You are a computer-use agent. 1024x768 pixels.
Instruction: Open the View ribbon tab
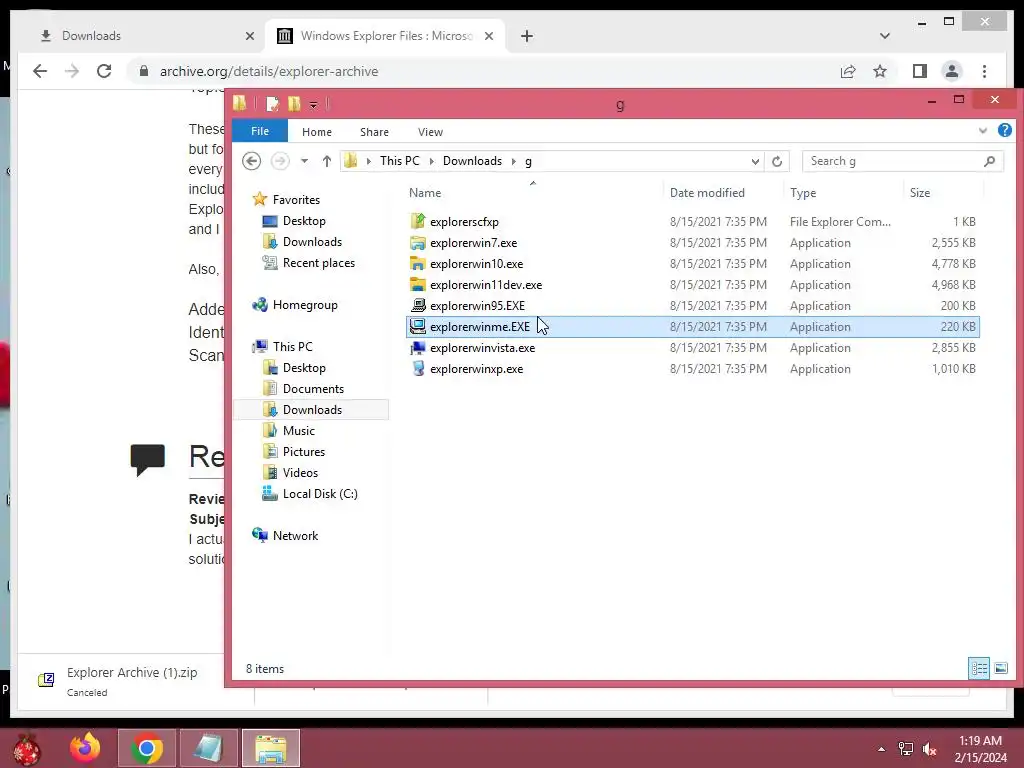430,132
